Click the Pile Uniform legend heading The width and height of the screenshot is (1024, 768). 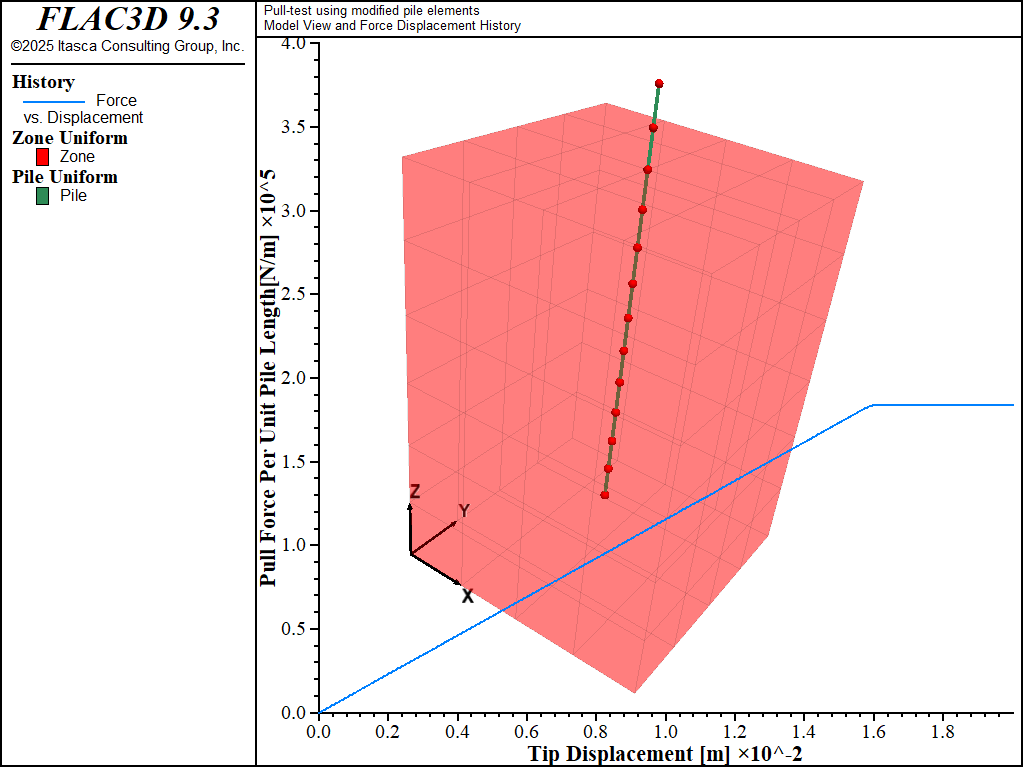click(65, 177)
